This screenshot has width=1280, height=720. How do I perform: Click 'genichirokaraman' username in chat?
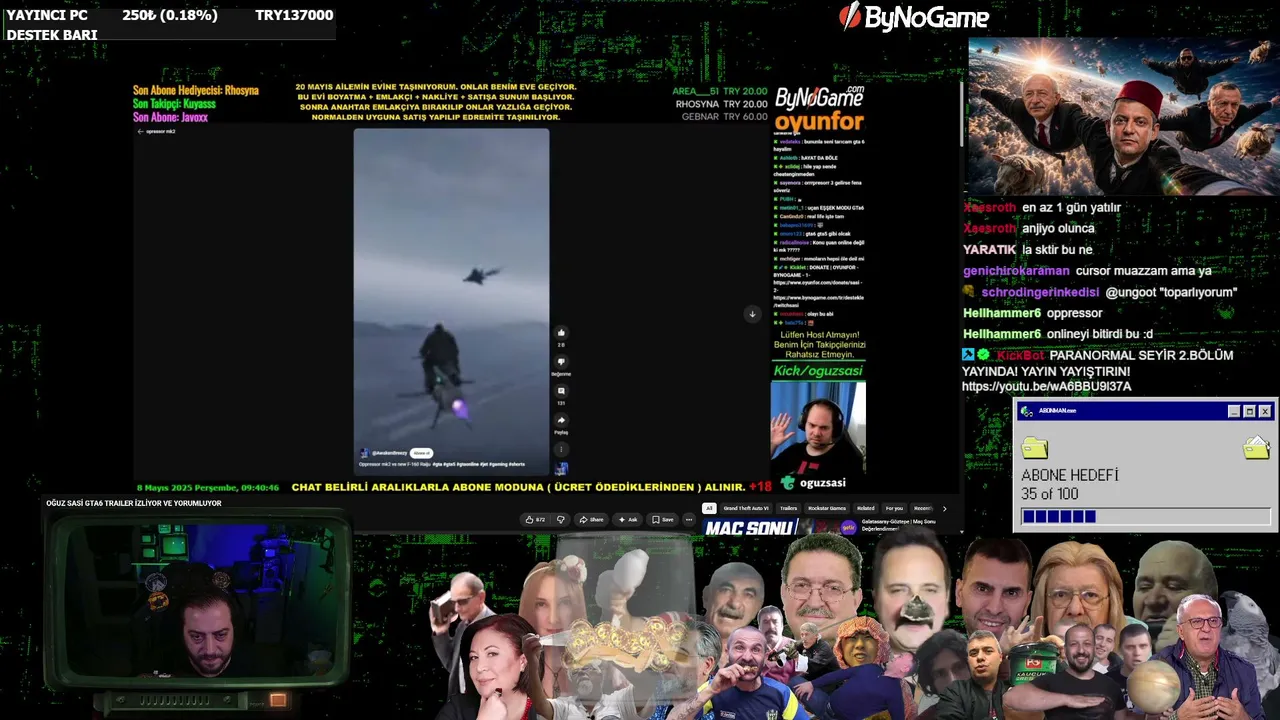(x=1016, y=271)
